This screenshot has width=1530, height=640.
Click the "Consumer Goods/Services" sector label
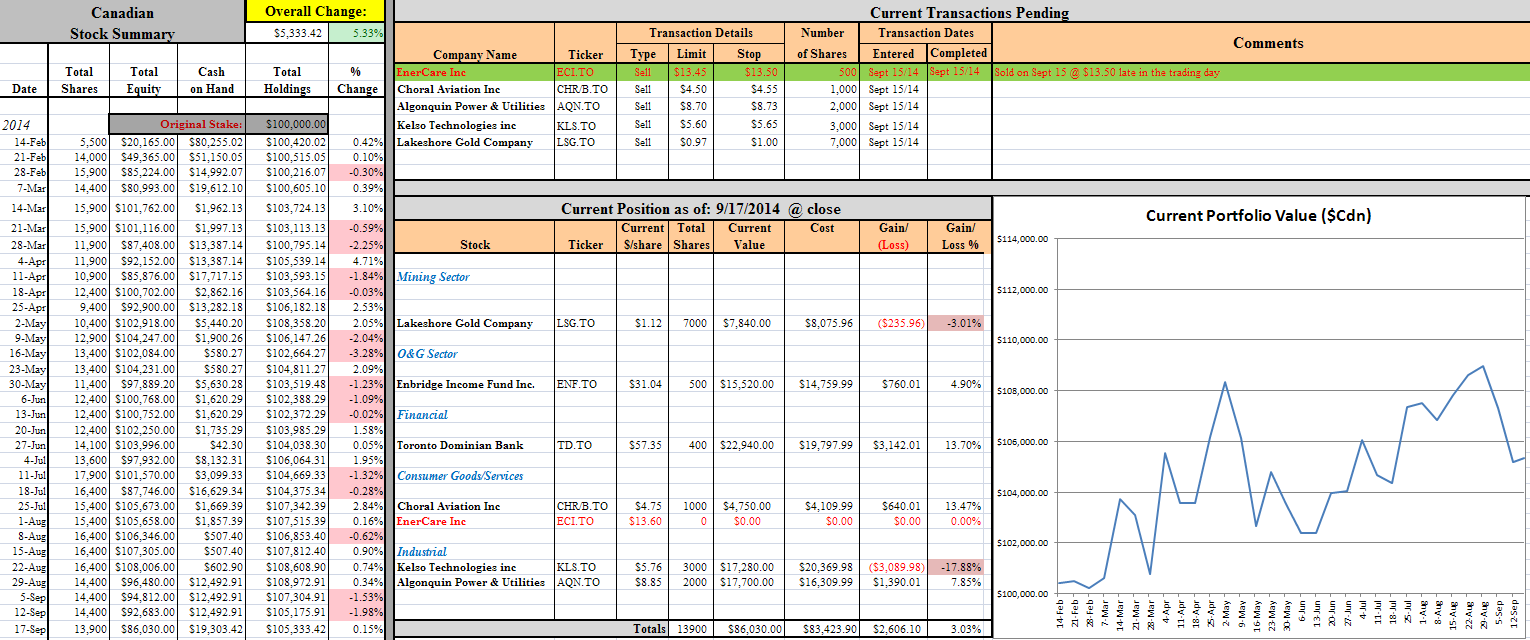coord(460,476)
